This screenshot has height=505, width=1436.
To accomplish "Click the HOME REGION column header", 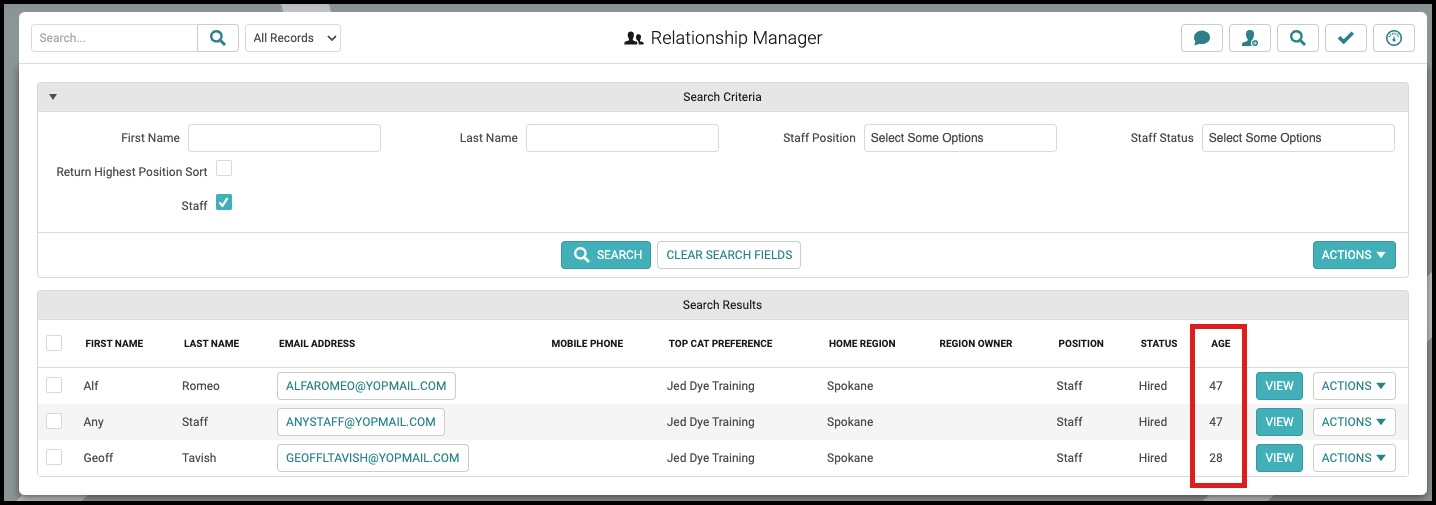I will click(862, 344).
